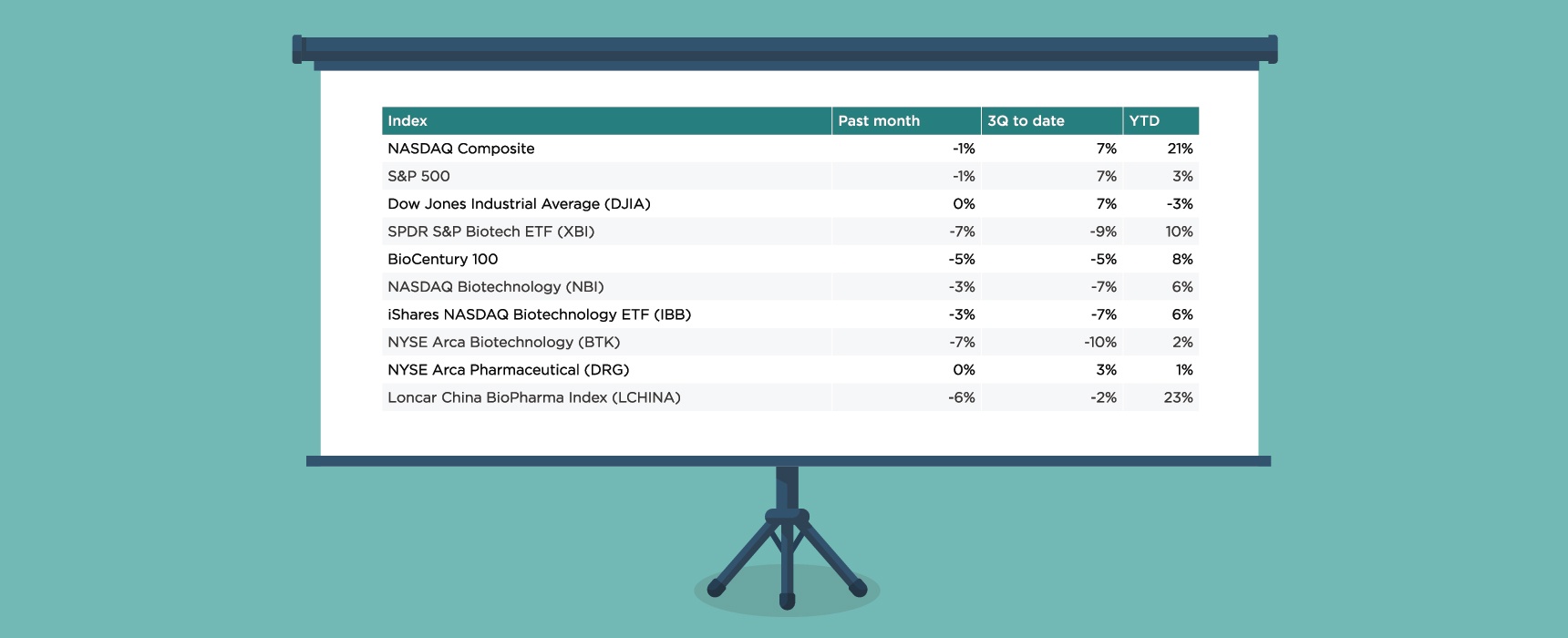Viewport: 1568px width, 638px height.
Task: Select iShares NASDAQ Biotechnology ETF (IBB) label
Action: pos(540,314)
